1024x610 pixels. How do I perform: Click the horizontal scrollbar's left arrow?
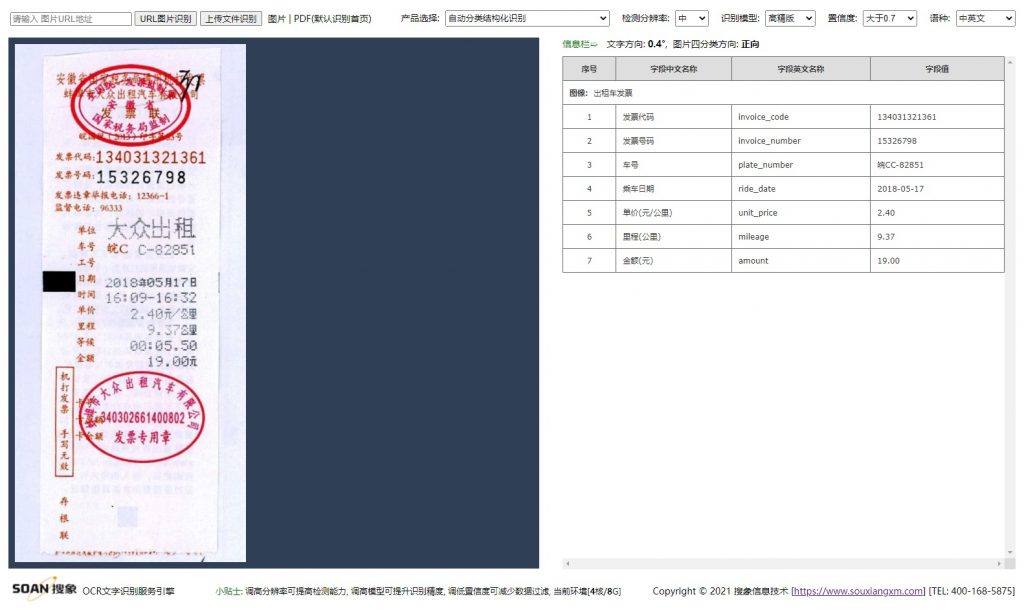[567, 563]
